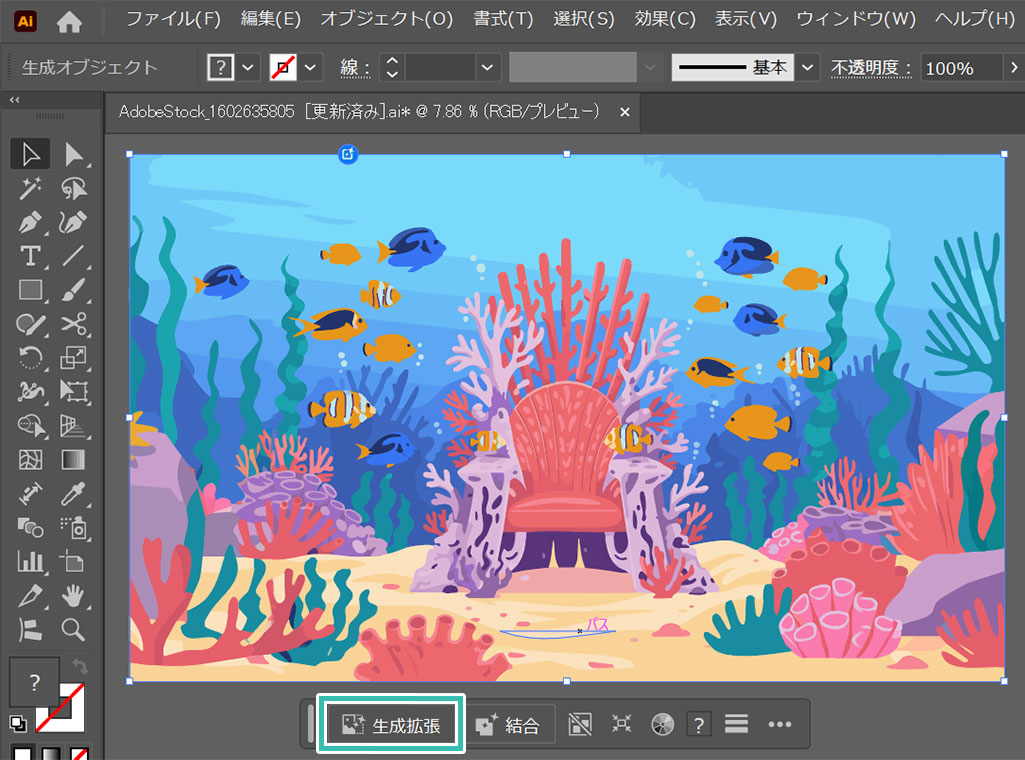This screenshot has height=760, width=1025.
Task: Select the Type tool
Action: pyautogui.click(x=30, y=256)
